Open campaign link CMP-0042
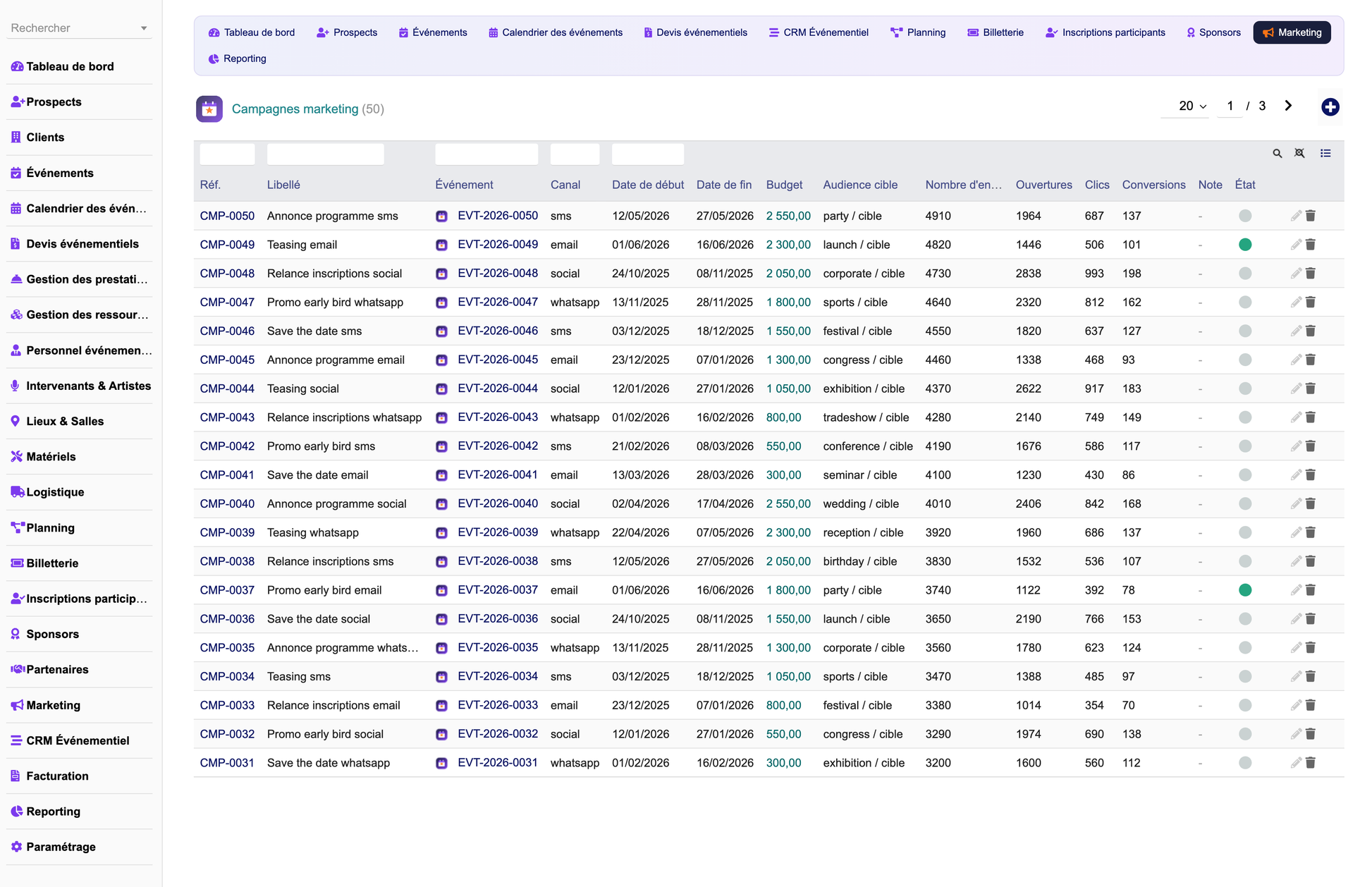Viewport: 1372px width, 887px height. 227,446
